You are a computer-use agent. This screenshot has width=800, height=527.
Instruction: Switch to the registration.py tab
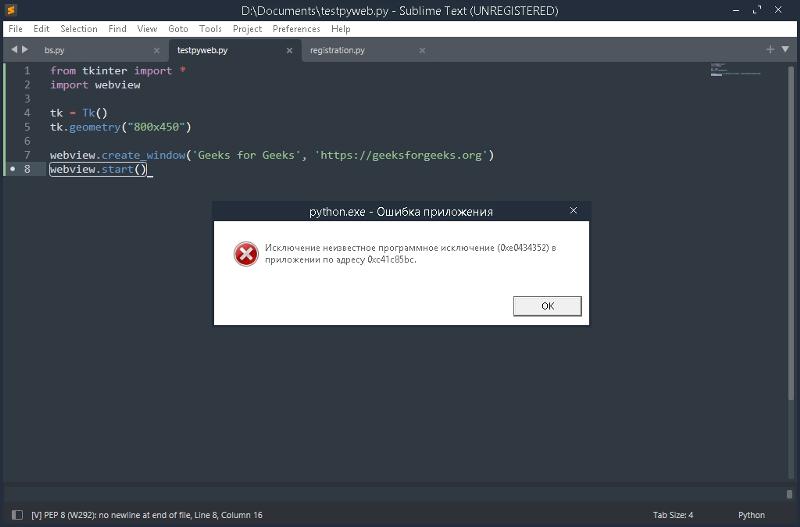pos(337,50)
